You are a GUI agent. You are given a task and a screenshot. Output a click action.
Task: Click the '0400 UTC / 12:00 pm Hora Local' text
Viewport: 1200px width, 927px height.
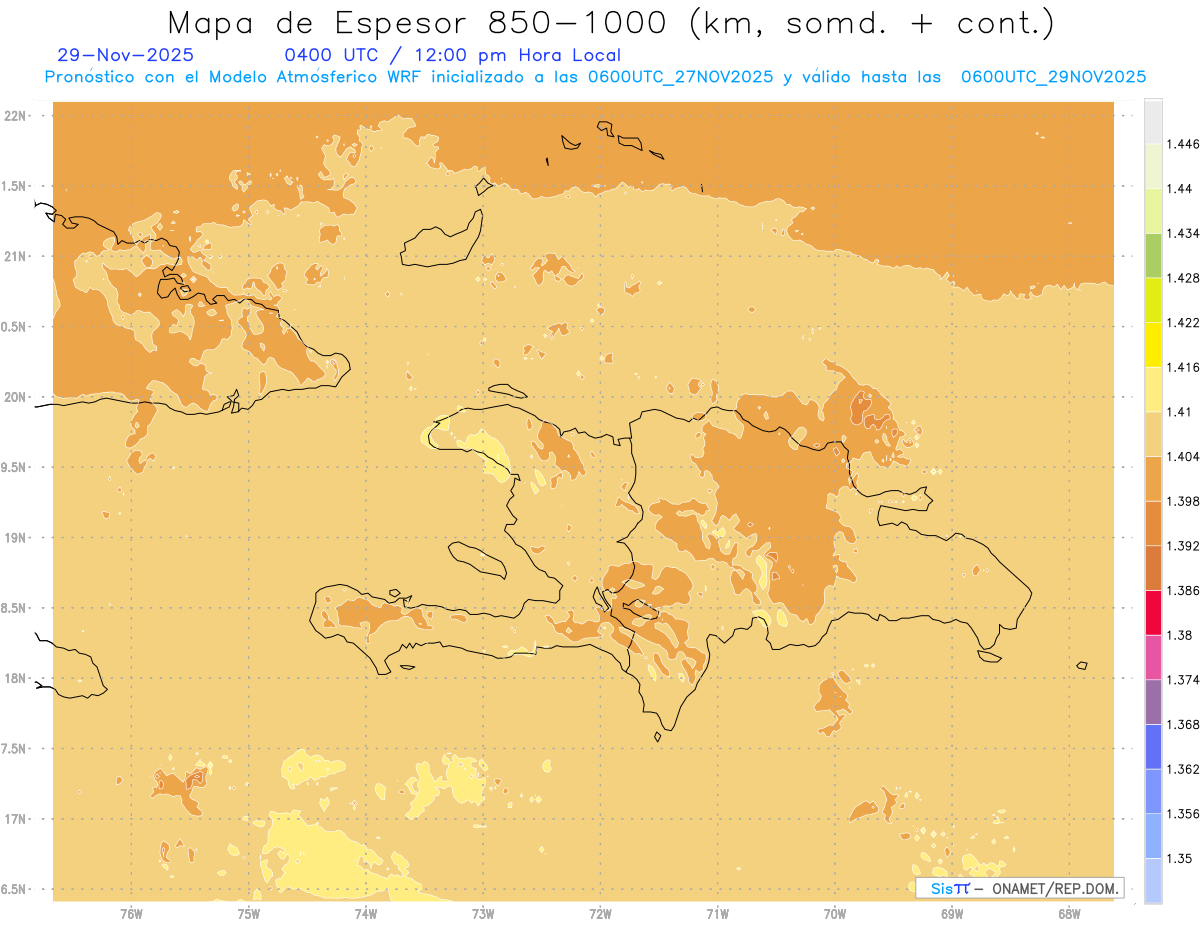coord(452,56)
